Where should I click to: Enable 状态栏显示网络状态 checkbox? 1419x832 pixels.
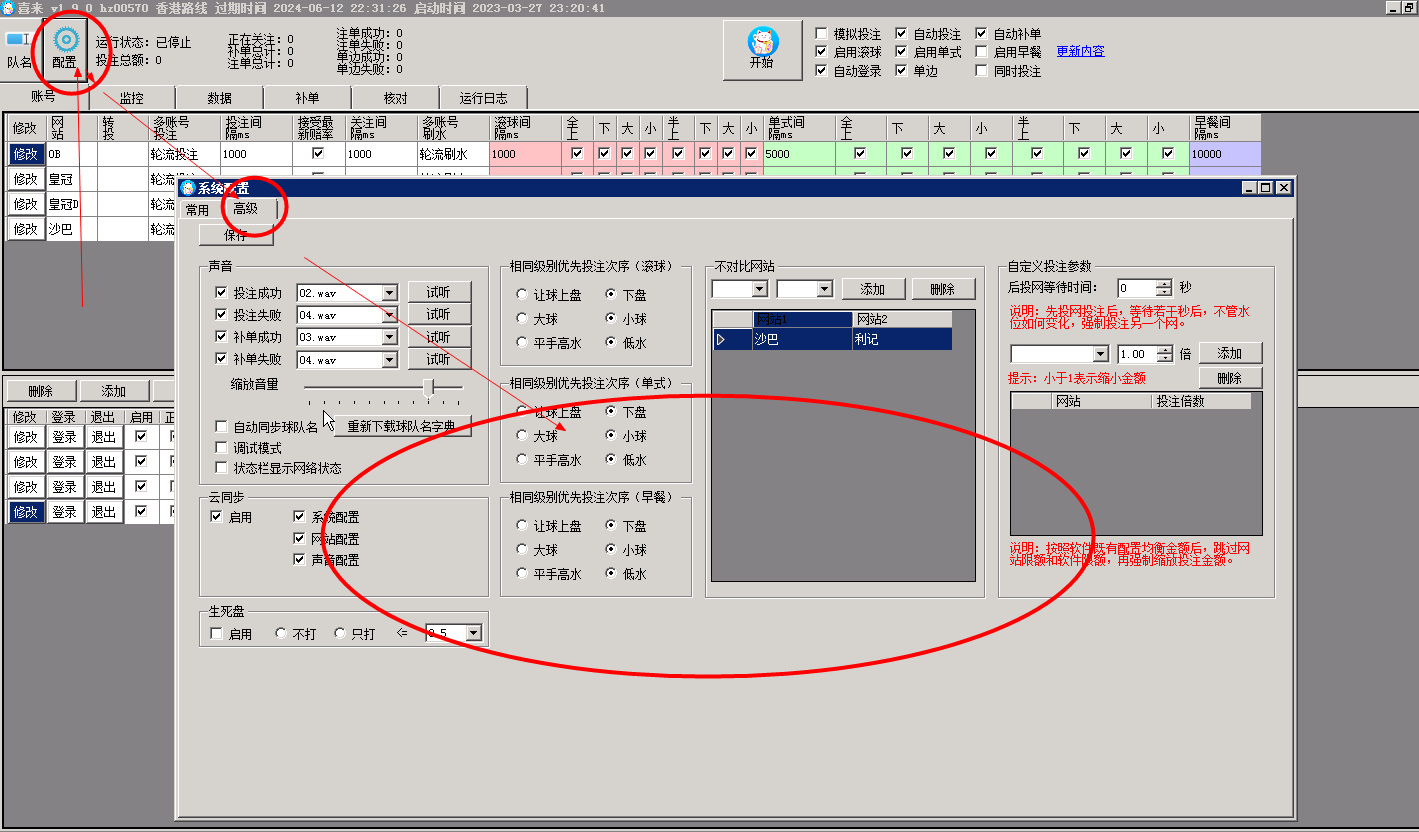pos(222,468)
